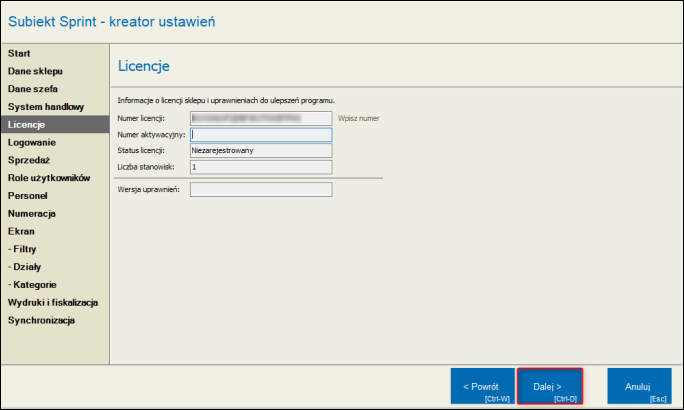
Task: Cancel the wizard with Anuluj
Action: [x=639, y=386]
